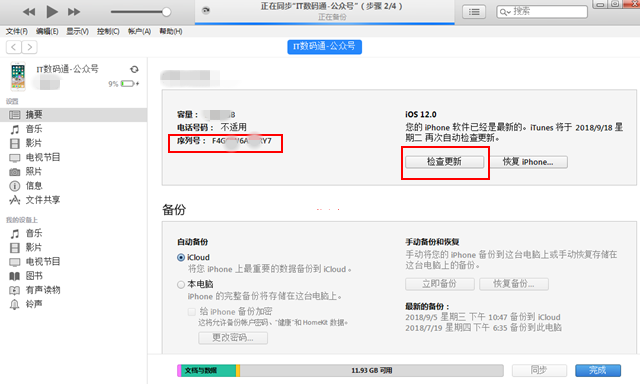
Task: Click the blue 完成 button
Action: (598, 370)
